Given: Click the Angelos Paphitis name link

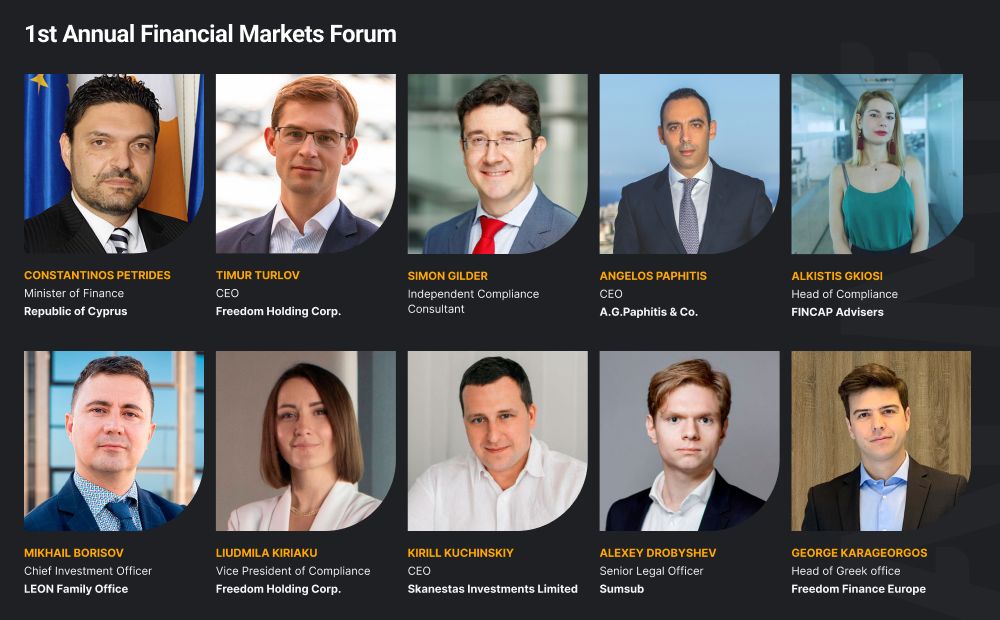Looking at the screenshot, I should tap(653, 275).
